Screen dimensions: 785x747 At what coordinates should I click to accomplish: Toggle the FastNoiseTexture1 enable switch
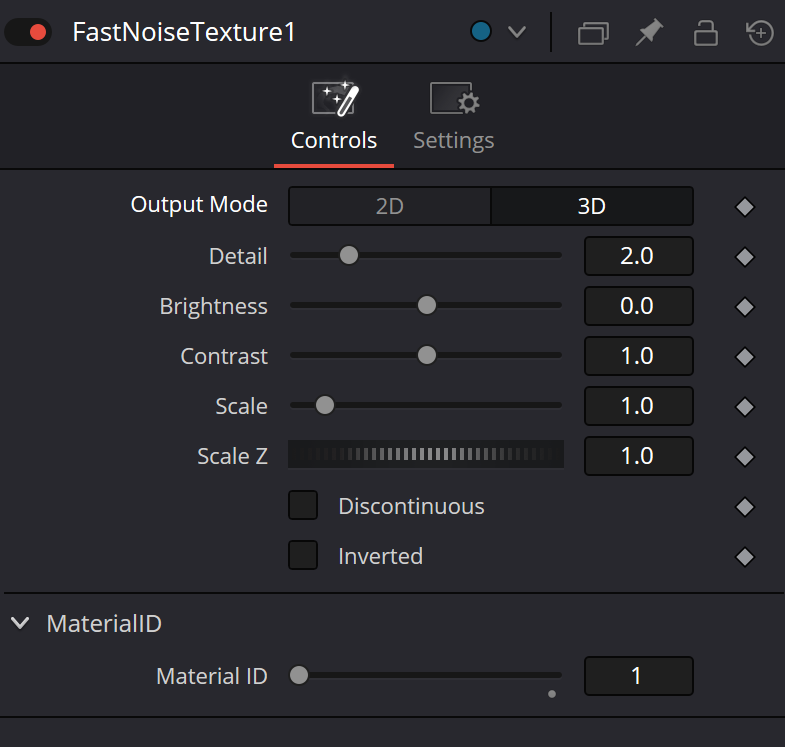pos(28,32)
